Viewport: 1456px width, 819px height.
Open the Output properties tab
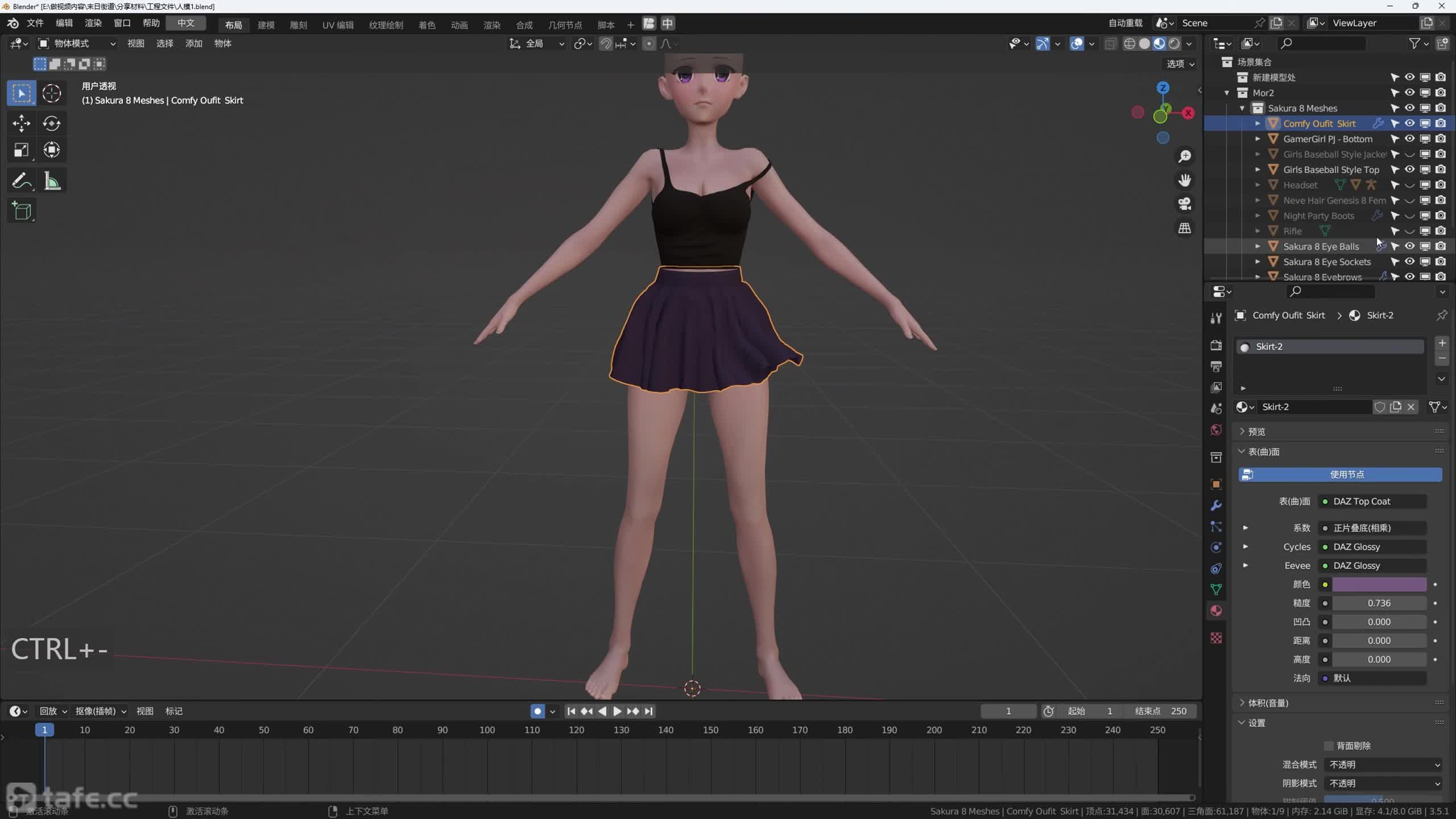(1216, 366)
